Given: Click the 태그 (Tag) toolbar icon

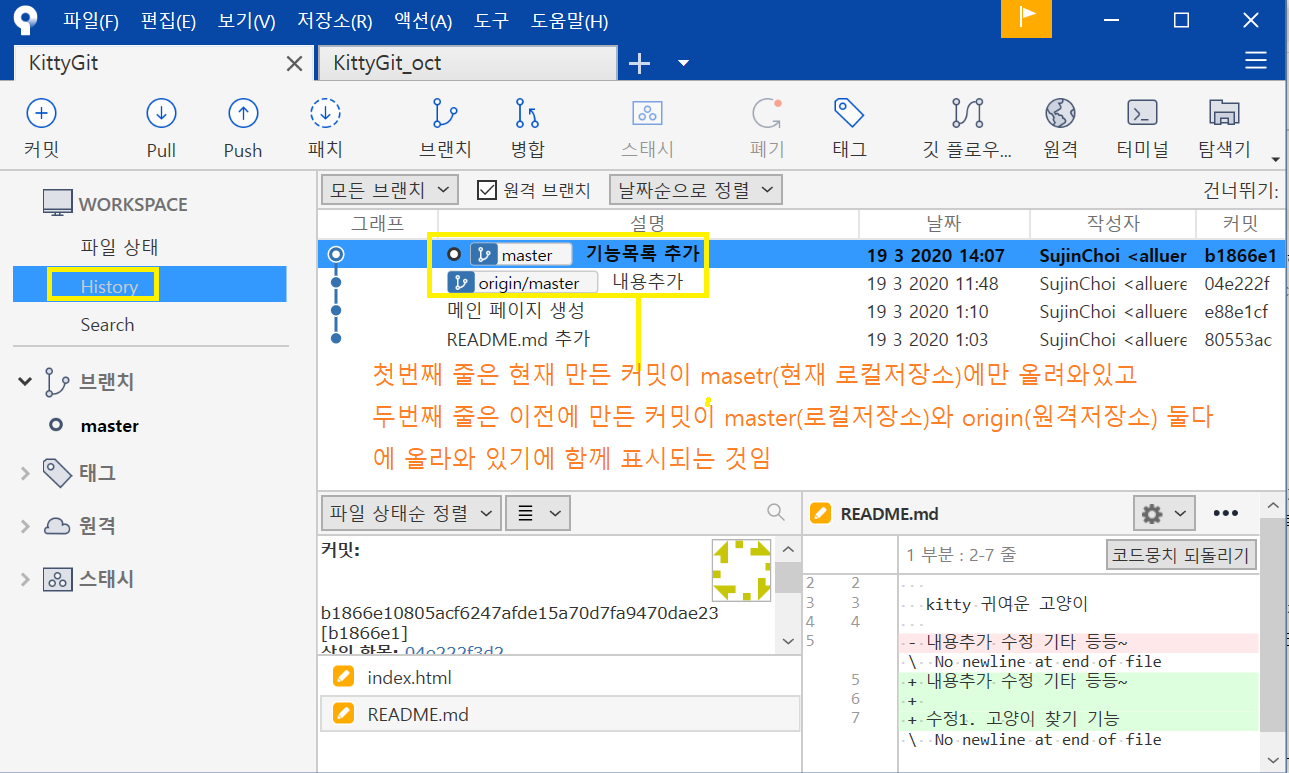Looking at the screenshot, I should click(x=849, y=114).
